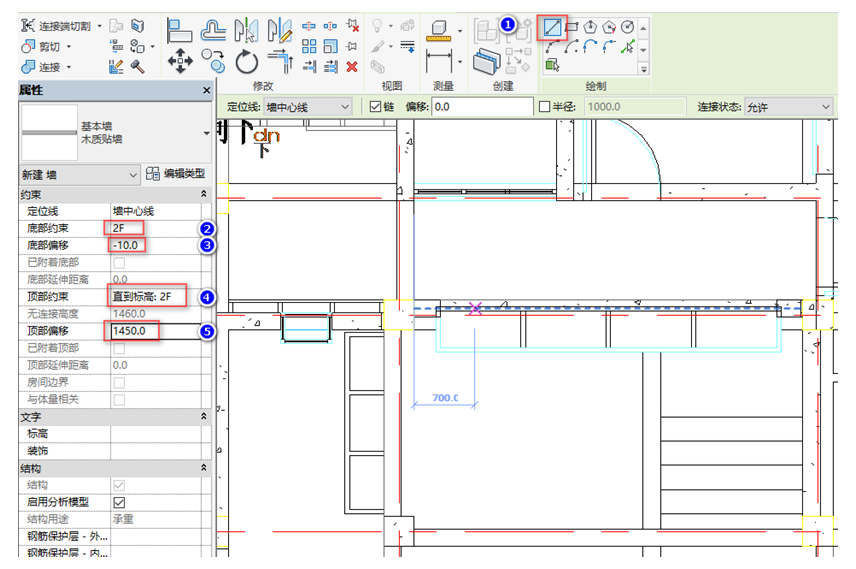Screen dimensions: 856x569
Task: Click the 编辑类型 button
Action: (179, 174)
